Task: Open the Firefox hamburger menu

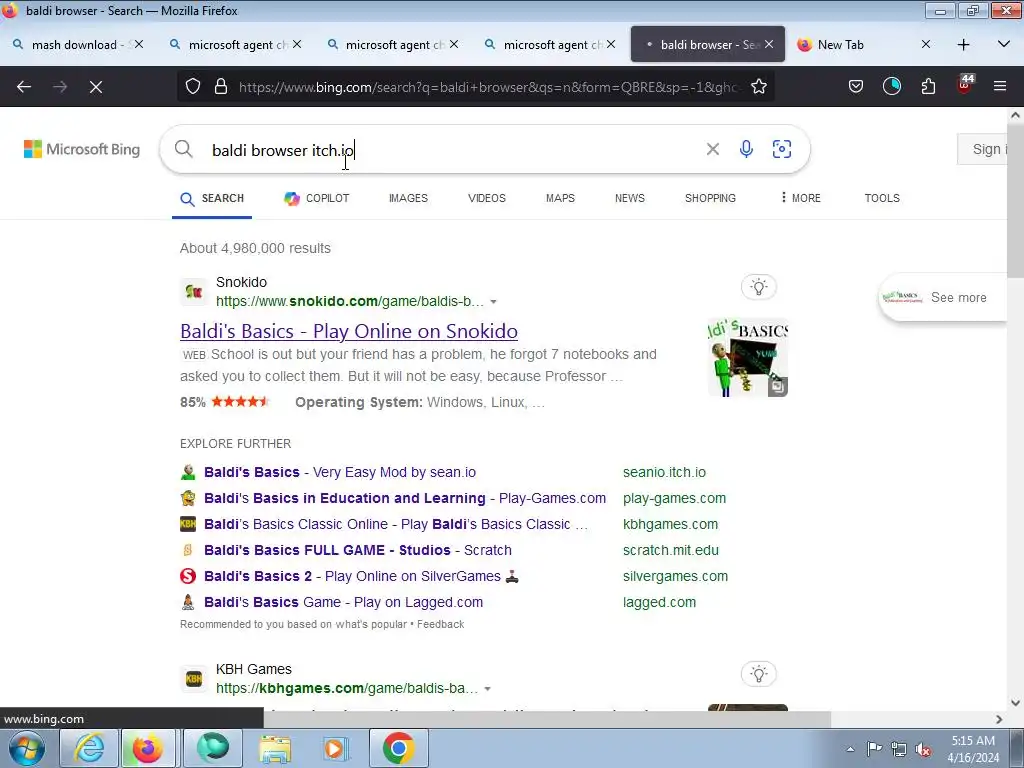Action: [x=1000, y=86]
